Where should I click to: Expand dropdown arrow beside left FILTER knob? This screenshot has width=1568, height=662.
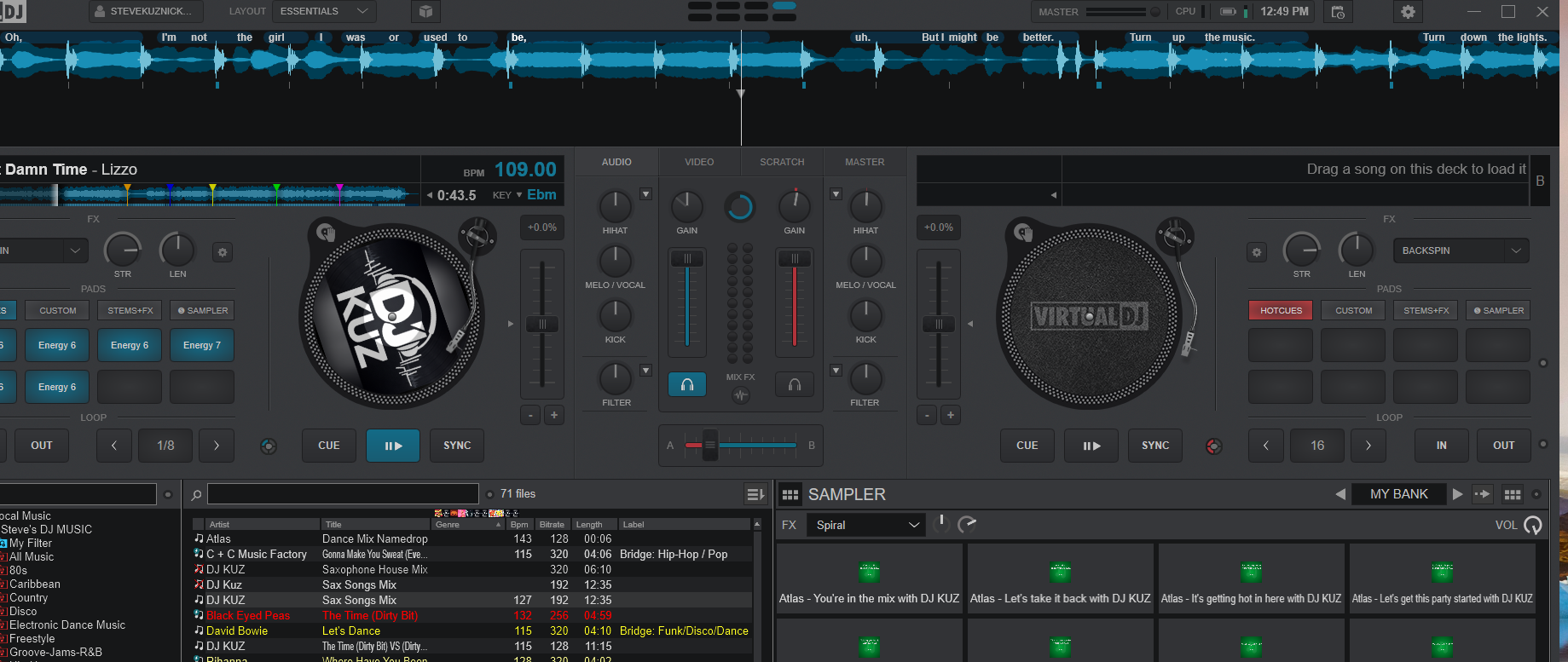click(645, 371)
